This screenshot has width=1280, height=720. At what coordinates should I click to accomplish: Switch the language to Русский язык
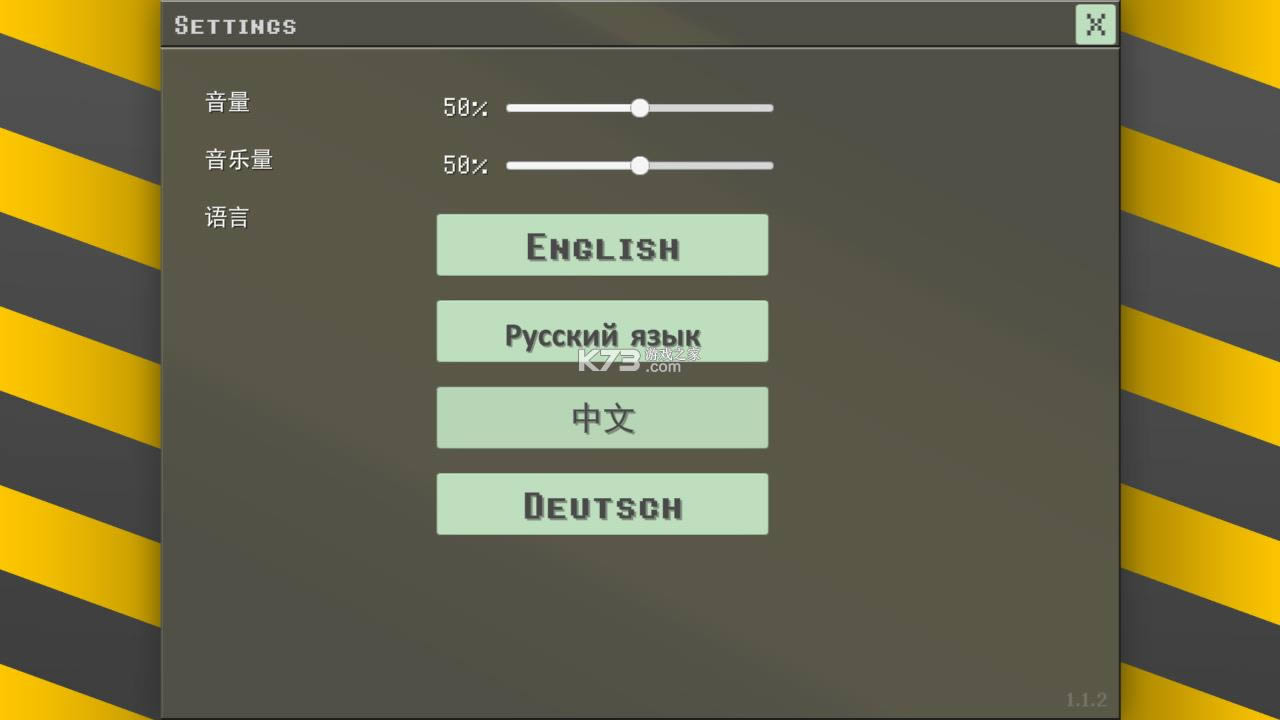(x=601, y=330)
